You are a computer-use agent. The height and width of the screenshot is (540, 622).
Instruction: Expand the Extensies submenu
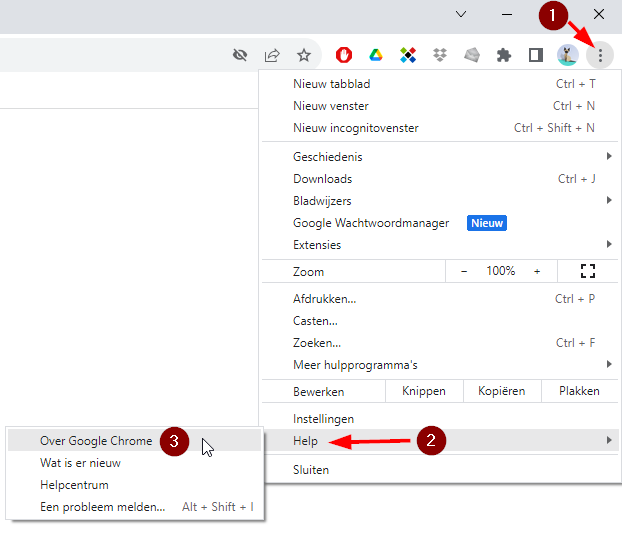pos(440,245)
